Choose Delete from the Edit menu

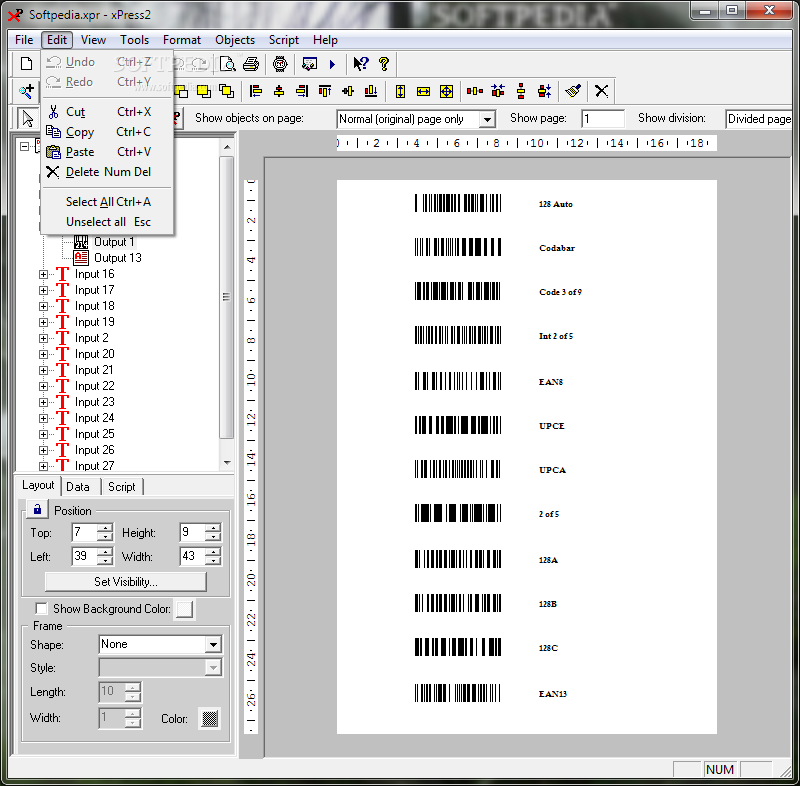[x=107, y=172]
